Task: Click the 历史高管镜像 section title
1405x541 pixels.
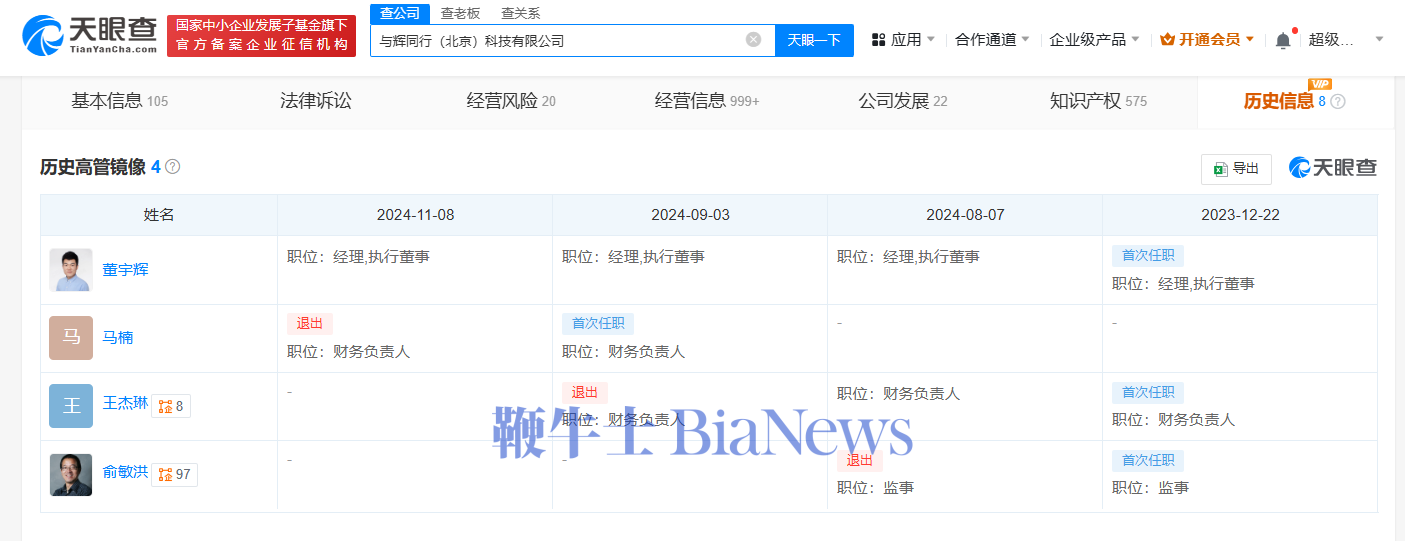Action: tap(93, 167)
